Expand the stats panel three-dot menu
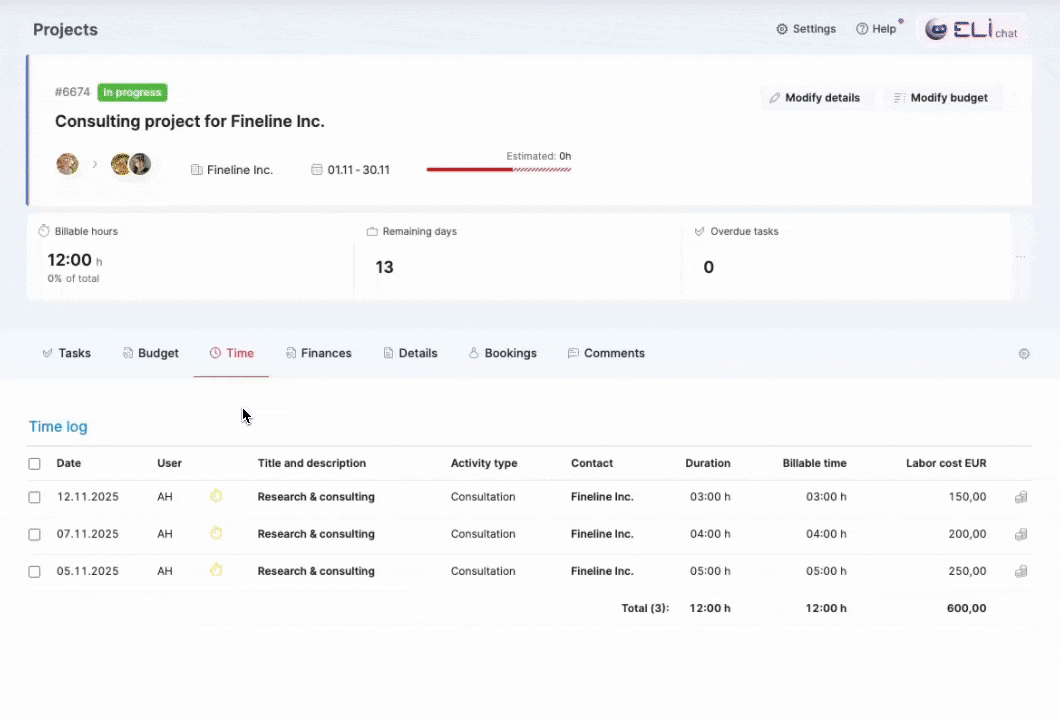Screen dimensions: 1060x720 pyautogui.click(x=1020, y=257)
